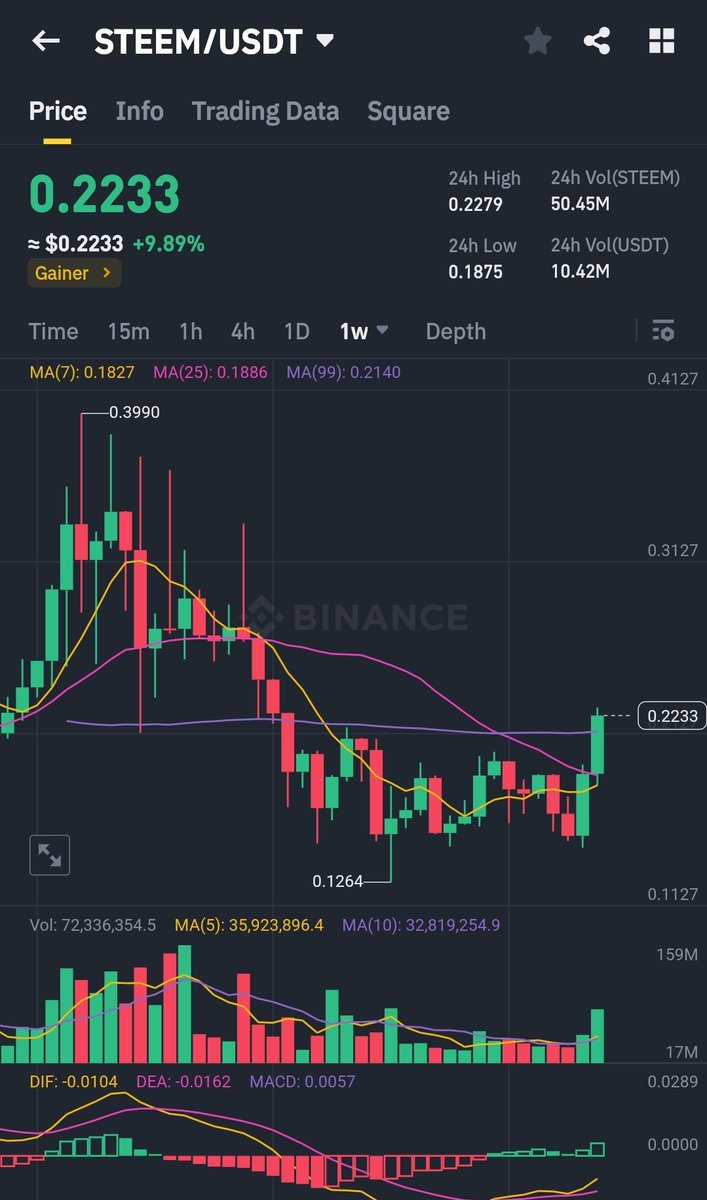Tap the 24h Vol(STEEM) 50.45M value
707x1200 pixels.
pyautogui.click(x=580, y=204)
